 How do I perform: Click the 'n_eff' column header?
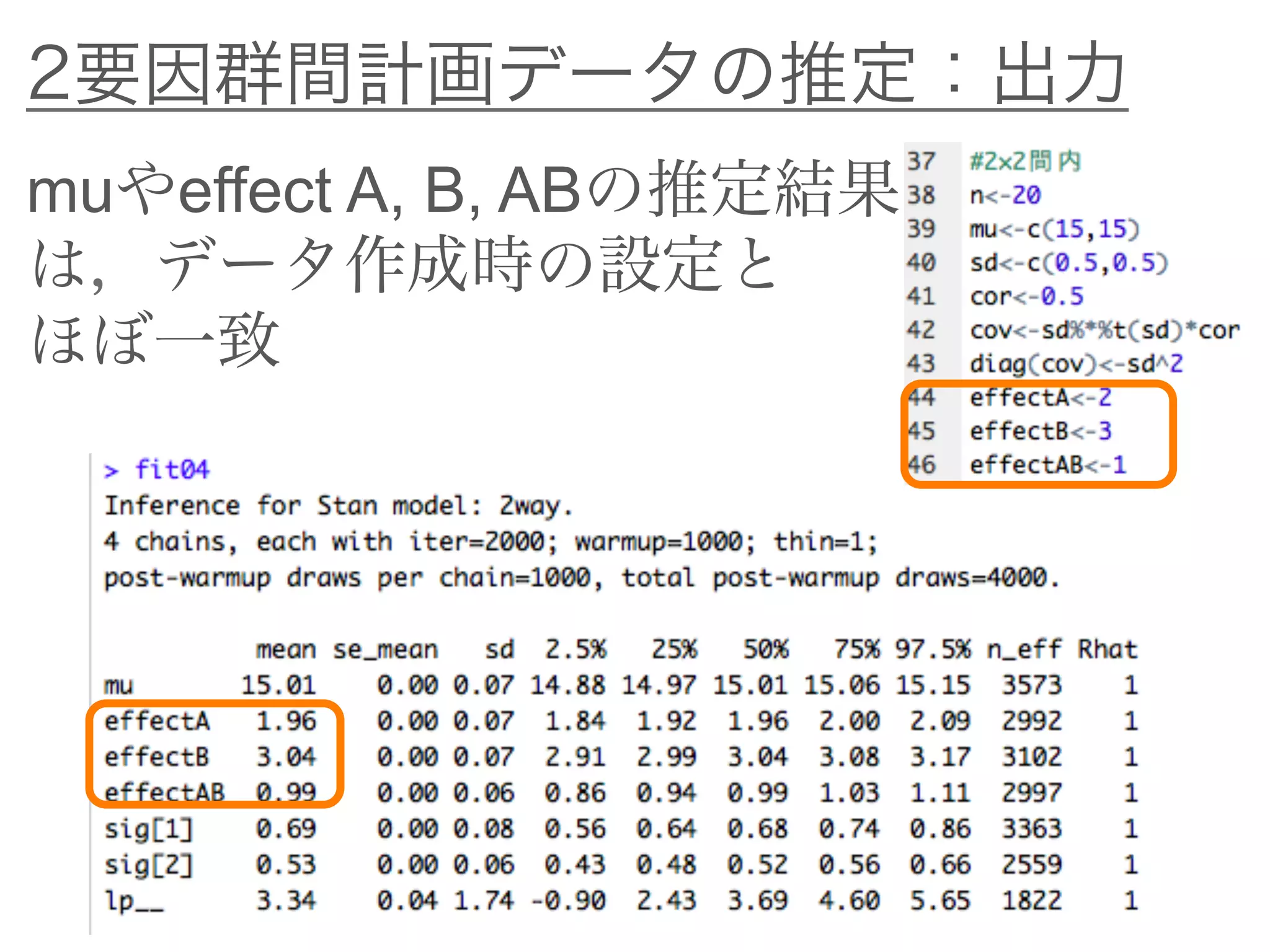[x=1024, y=650]
